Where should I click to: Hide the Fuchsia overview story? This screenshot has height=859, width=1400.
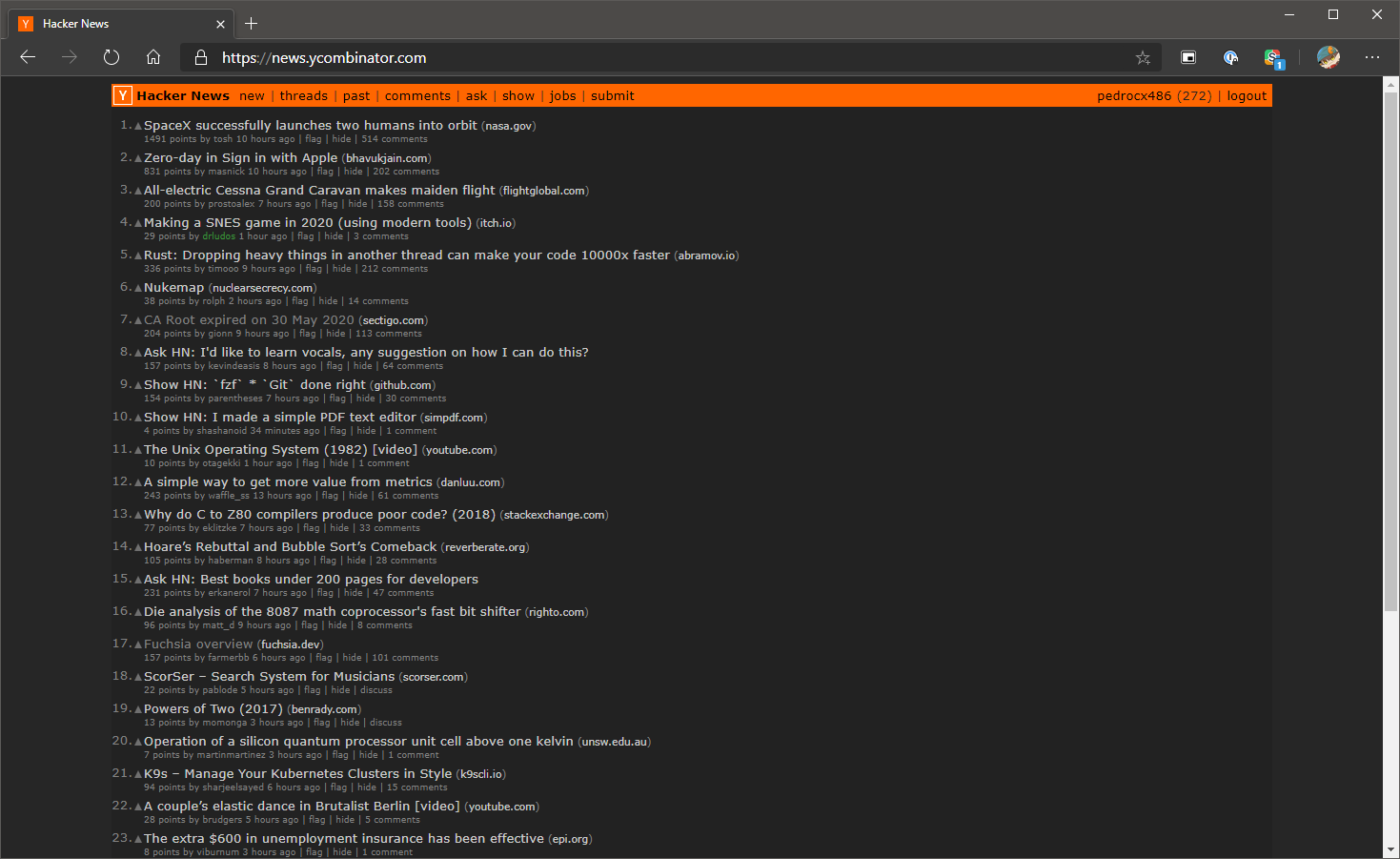pos(351,657)
